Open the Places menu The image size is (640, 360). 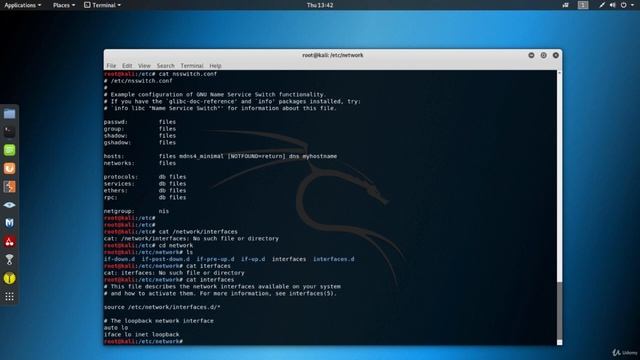(64, 5)
